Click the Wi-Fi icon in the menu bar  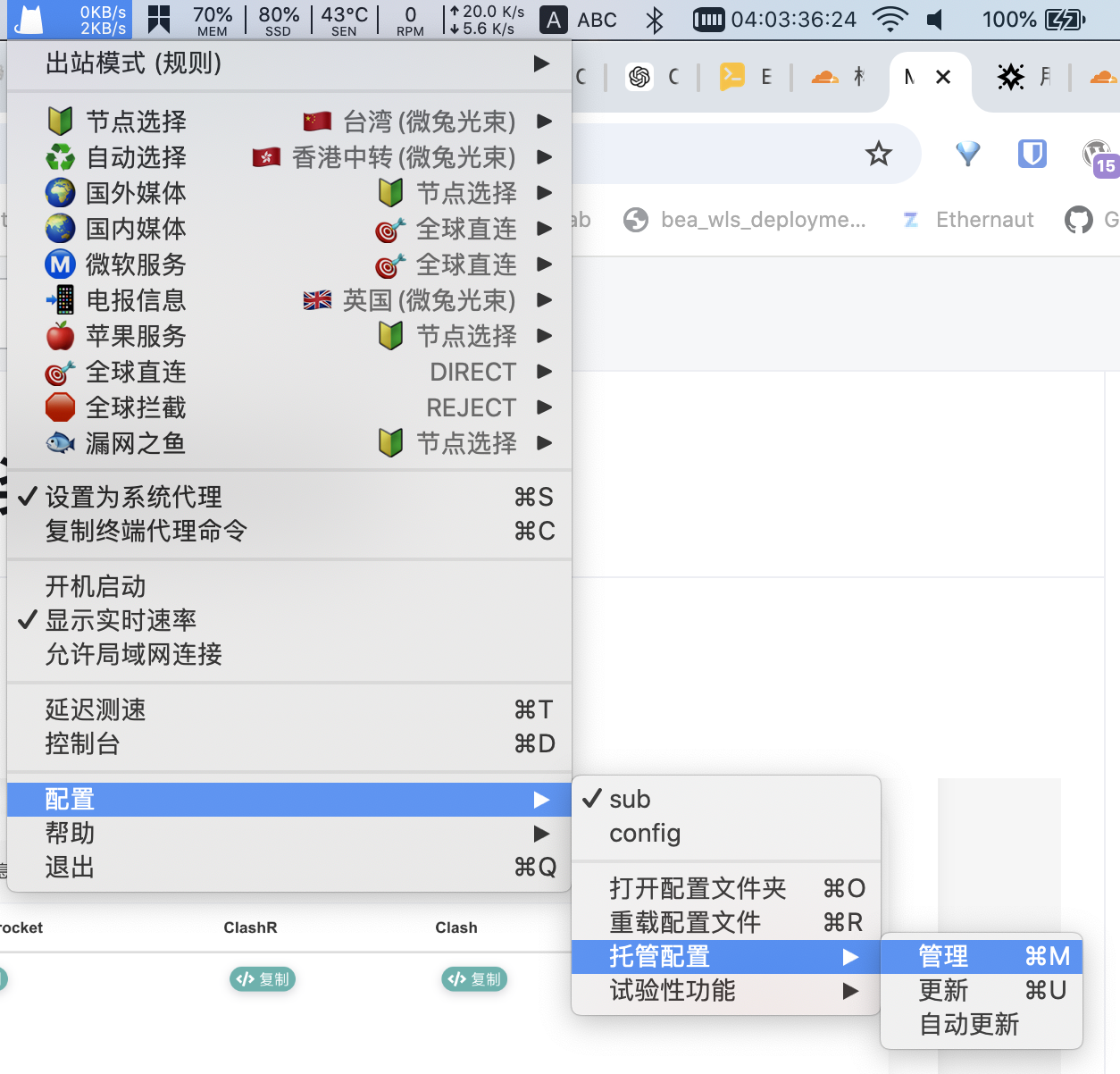pyautogui.click(x=892, y=19)
